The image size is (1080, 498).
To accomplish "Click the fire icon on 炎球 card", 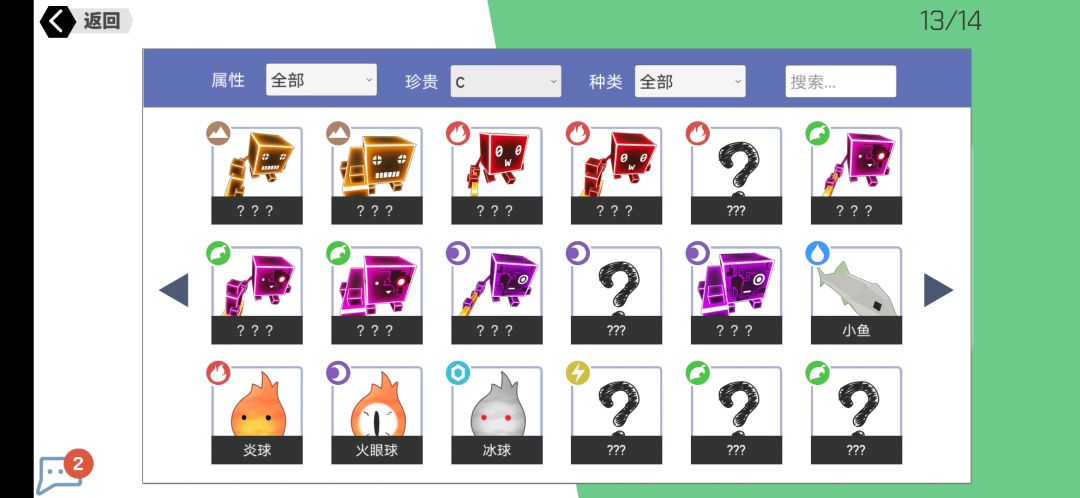I will click(x=218, y=373).
